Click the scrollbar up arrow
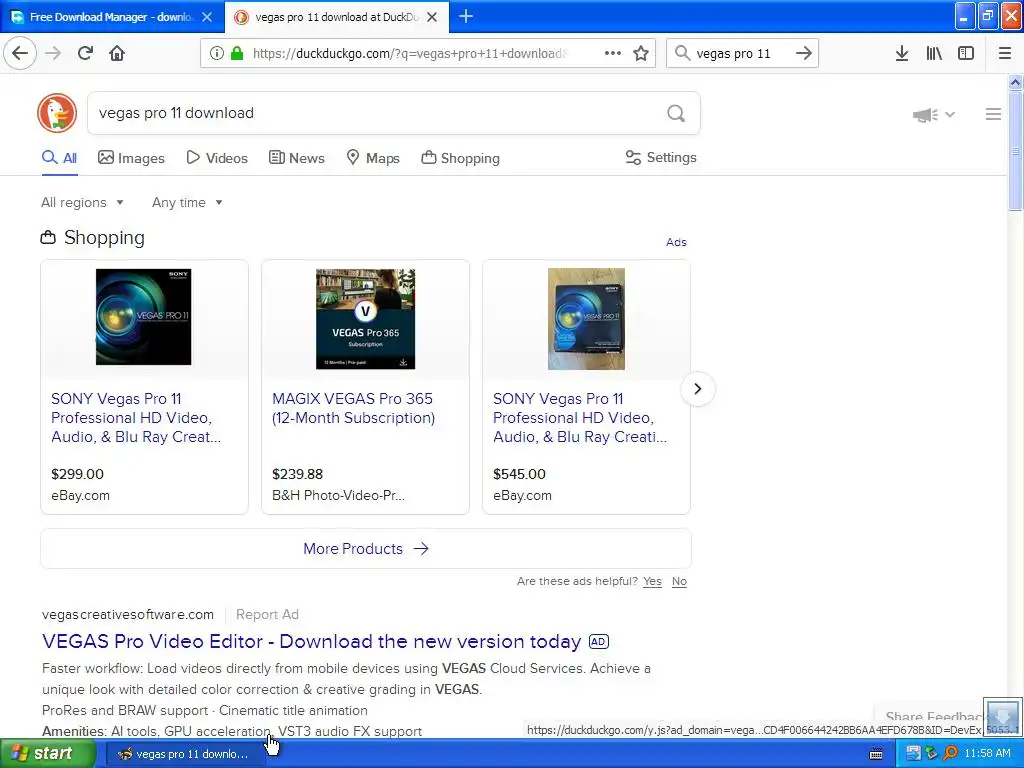This screenshot has width=1024, height=768. tap(1015, 82)
